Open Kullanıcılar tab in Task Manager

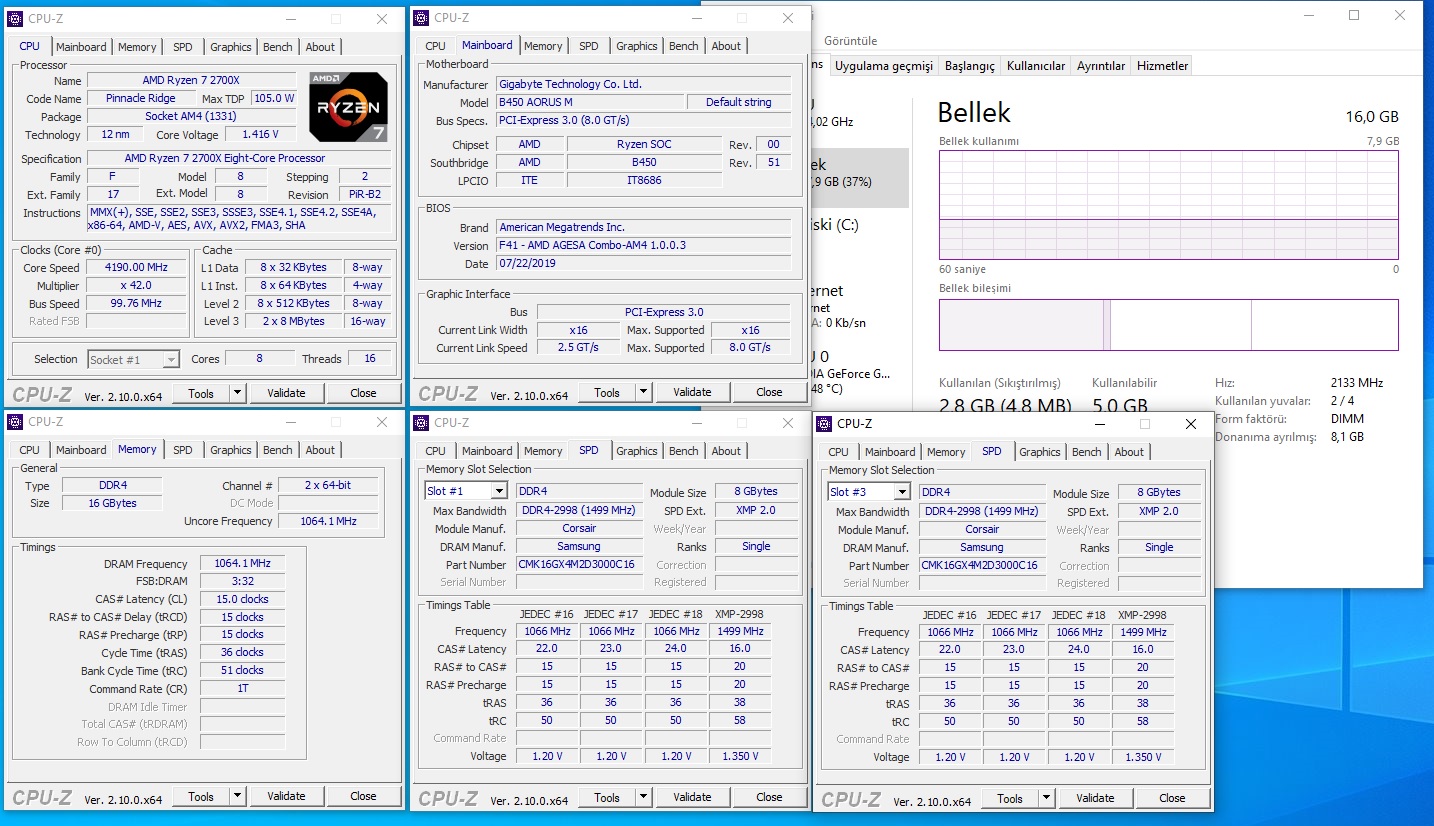point(1036,66)
